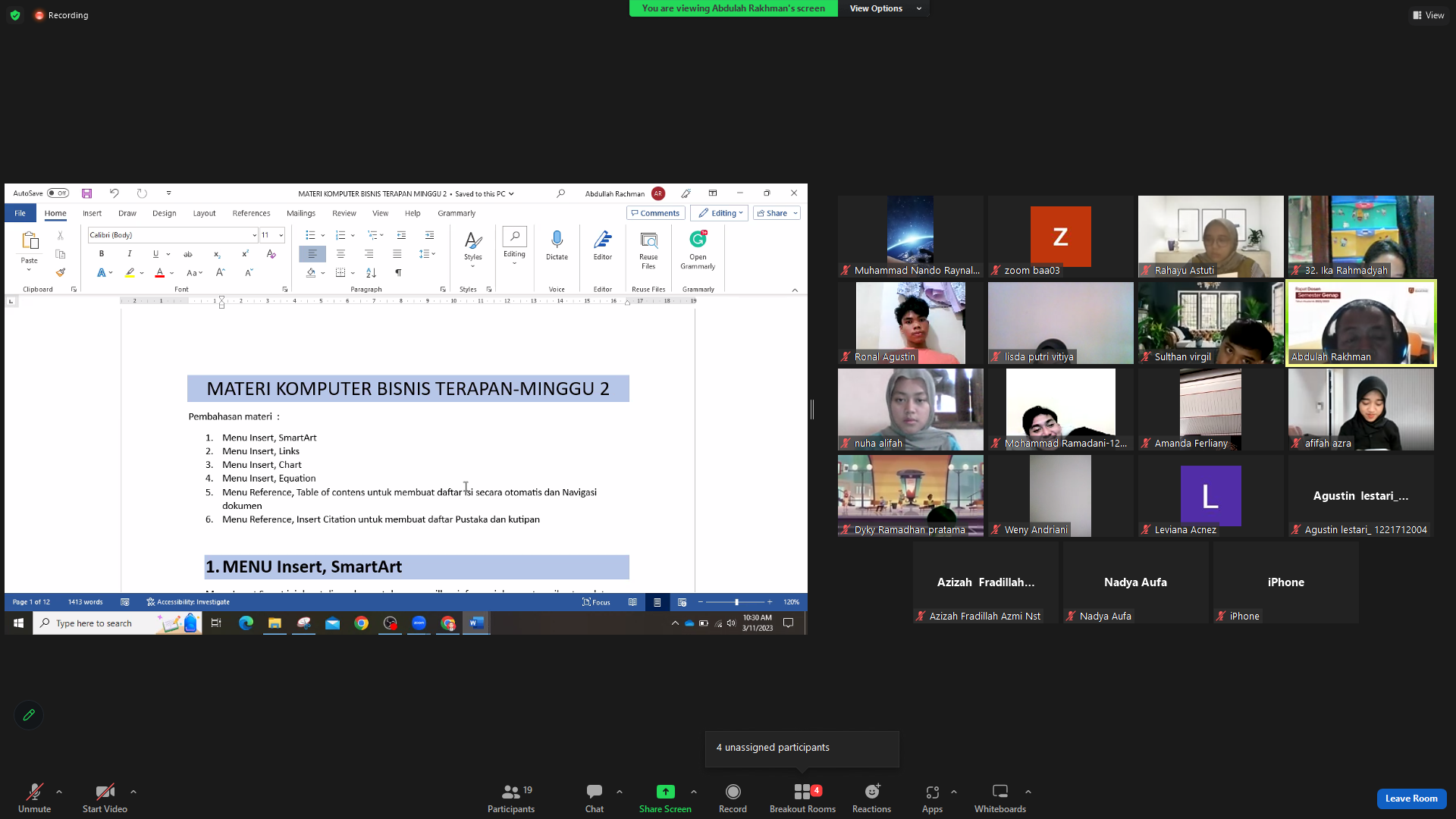Switch to the Layout tab
1456x819 pixels.
coord(204,213)
